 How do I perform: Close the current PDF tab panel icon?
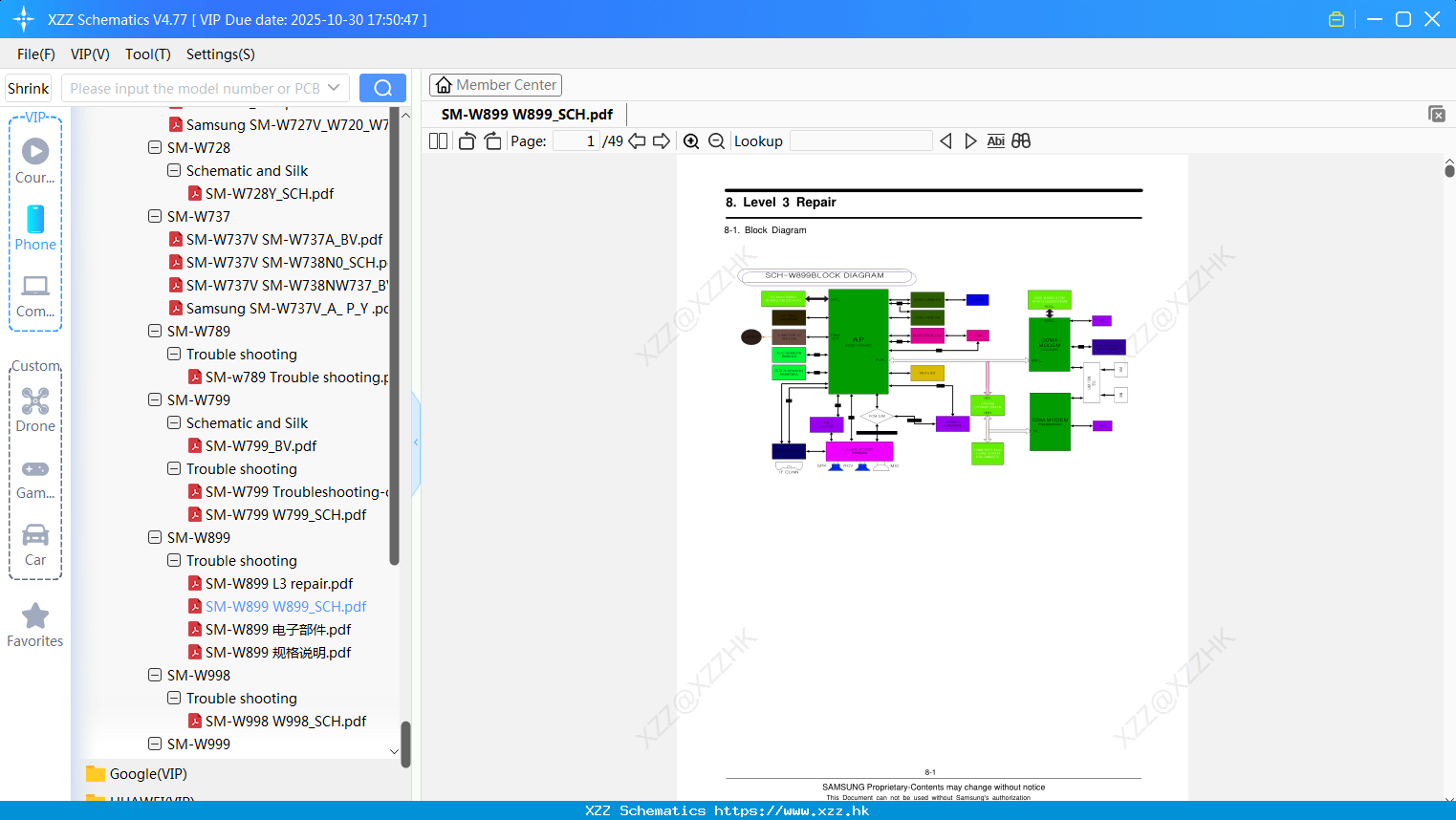(x=1437, y=114)
